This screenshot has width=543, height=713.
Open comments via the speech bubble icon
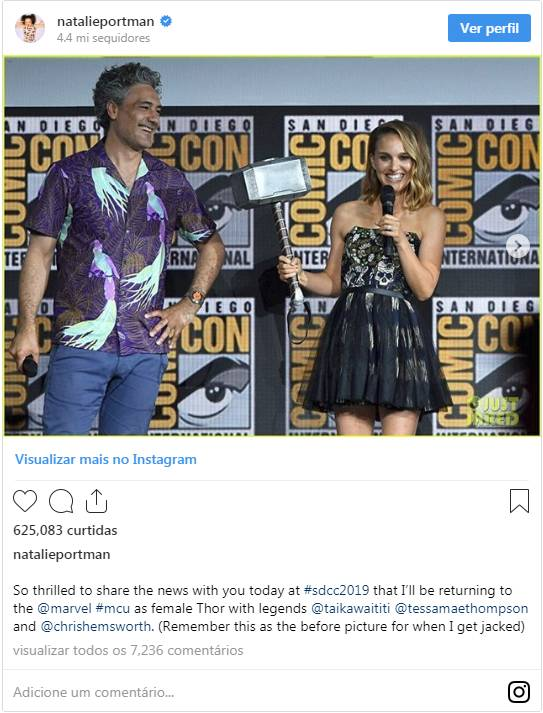pos(61,501)
